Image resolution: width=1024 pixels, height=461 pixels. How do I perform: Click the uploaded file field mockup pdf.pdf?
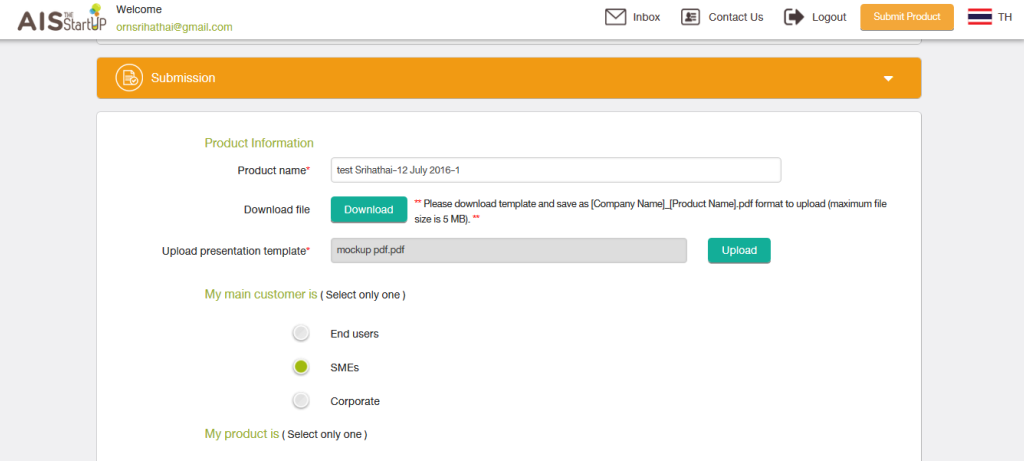click(509, 250)
